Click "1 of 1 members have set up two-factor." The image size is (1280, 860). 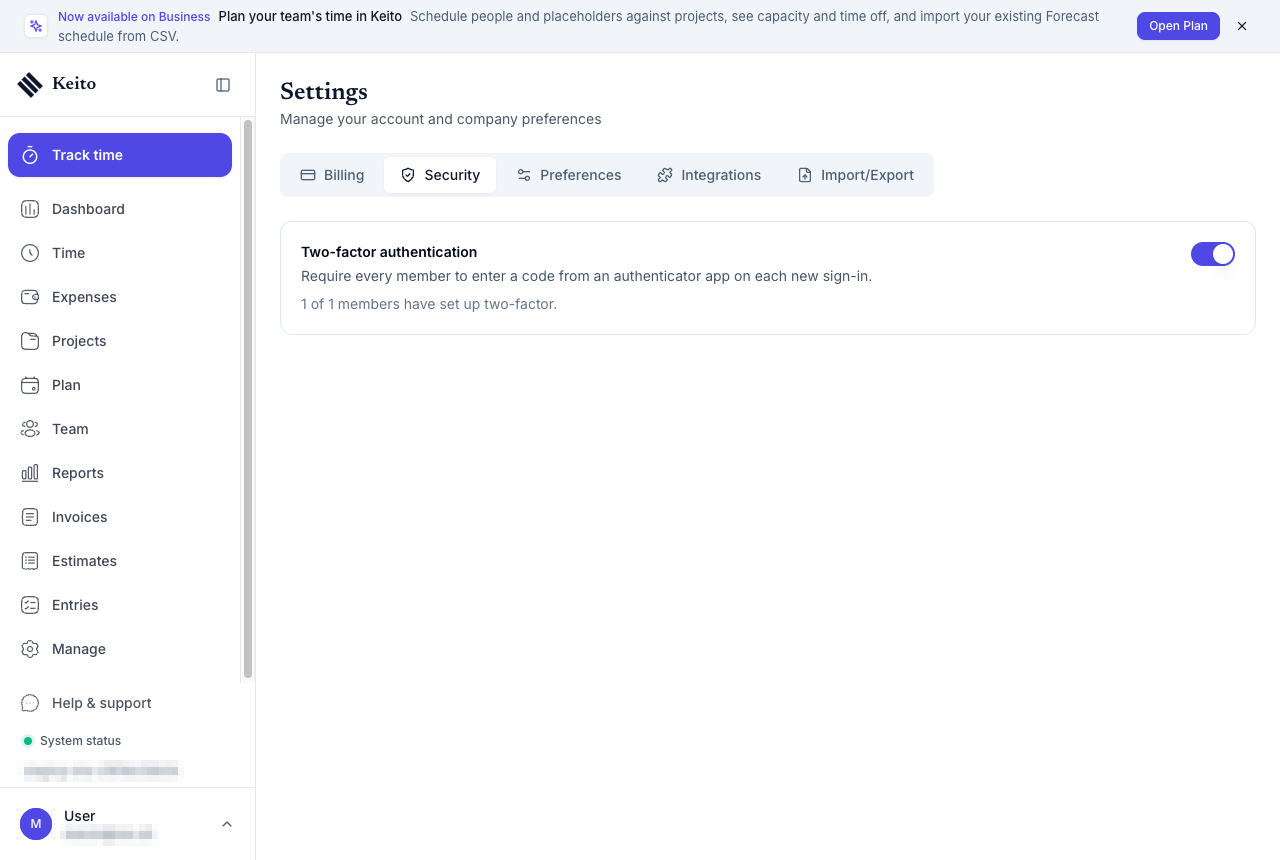pos(429,304)
